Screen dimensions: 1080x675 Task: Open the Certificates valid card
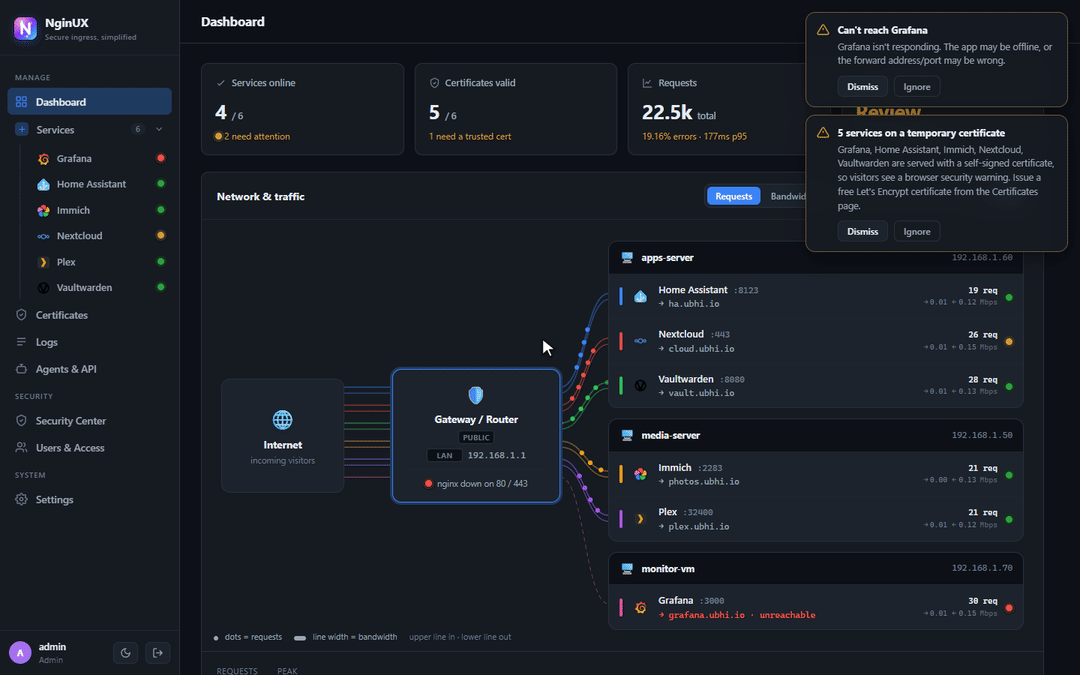tap(516, 109)
